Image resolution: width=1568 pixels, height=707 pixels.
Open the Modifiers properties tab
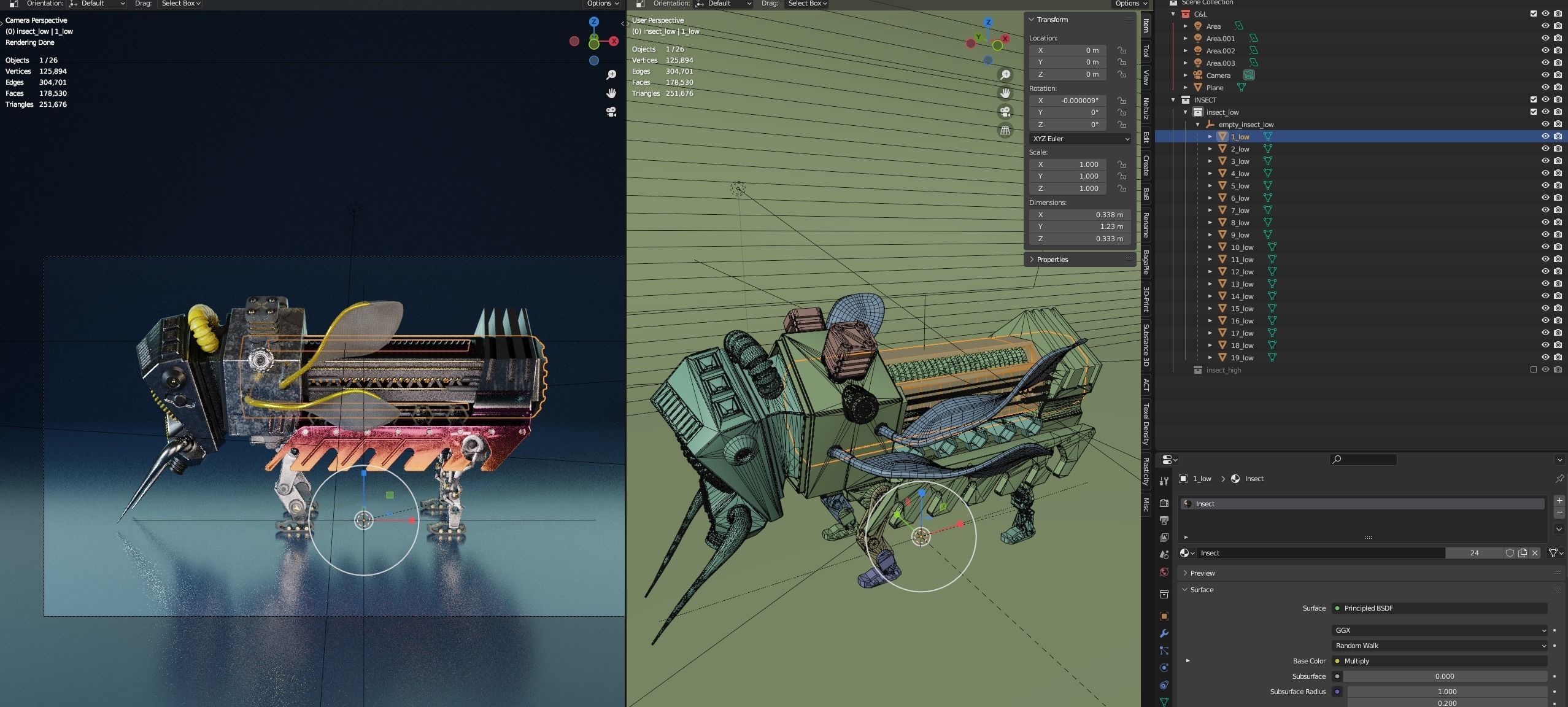(1164, 633)
